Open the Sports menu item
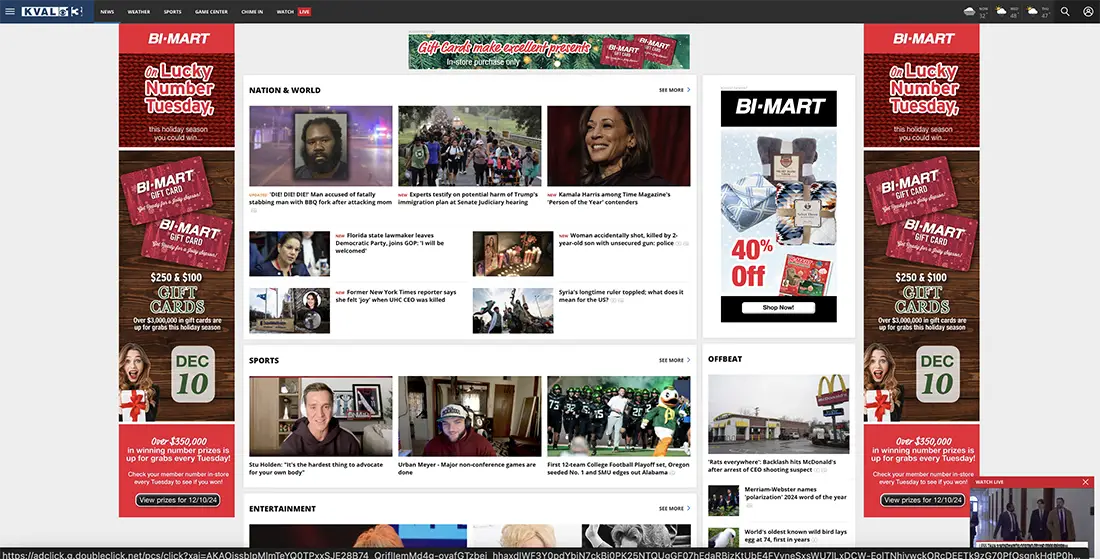Image resolution: width=1100 pixels, height=559 pixels. click(173, 12)
